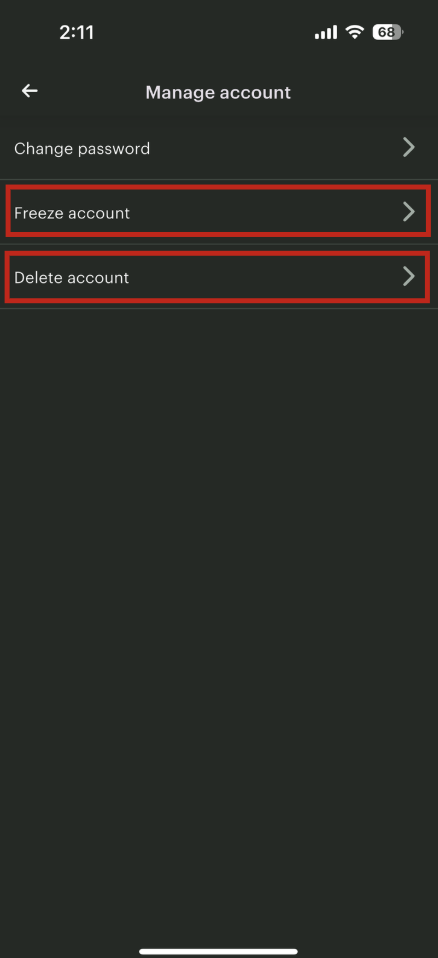Tap the chevron next to Change password
This screenshot has height=958, width=438.
point(409,147)
